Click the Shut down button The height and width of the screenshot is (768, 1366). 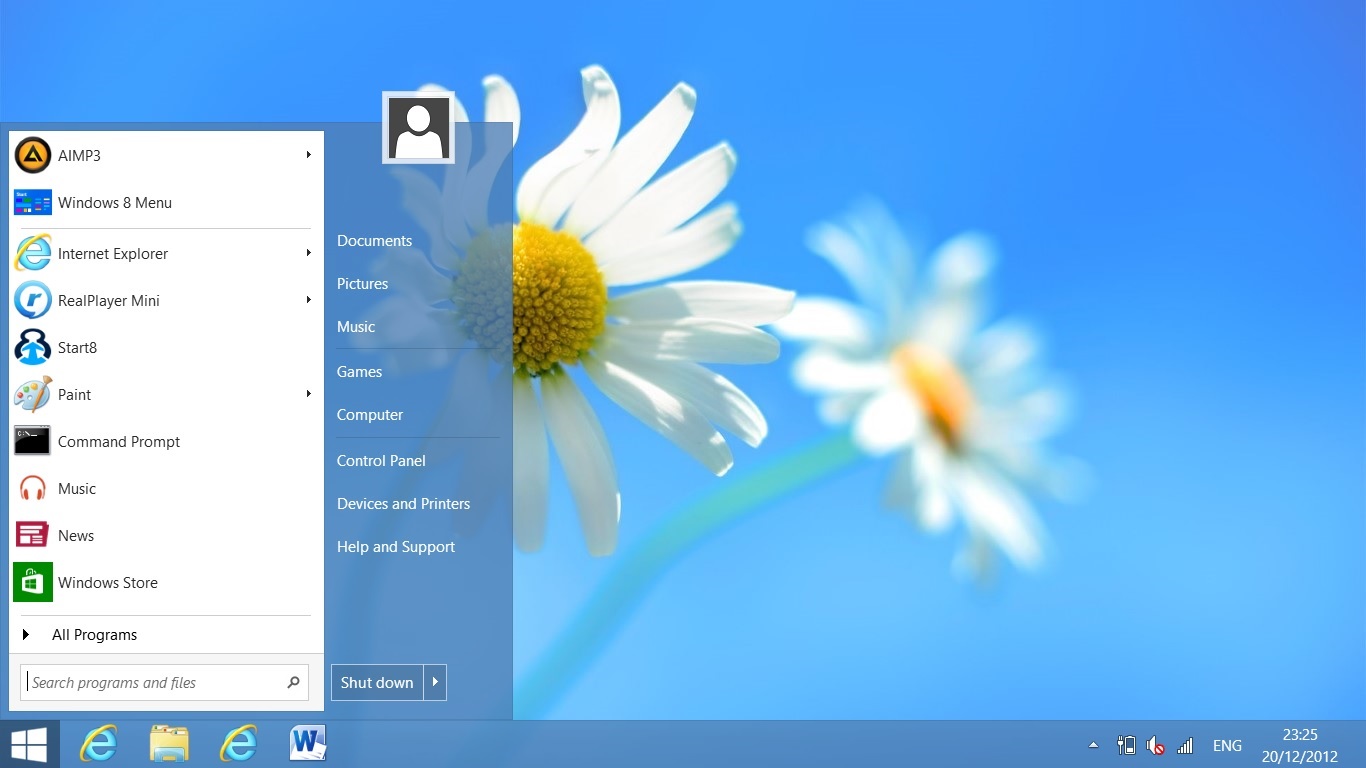coord(377,682)
